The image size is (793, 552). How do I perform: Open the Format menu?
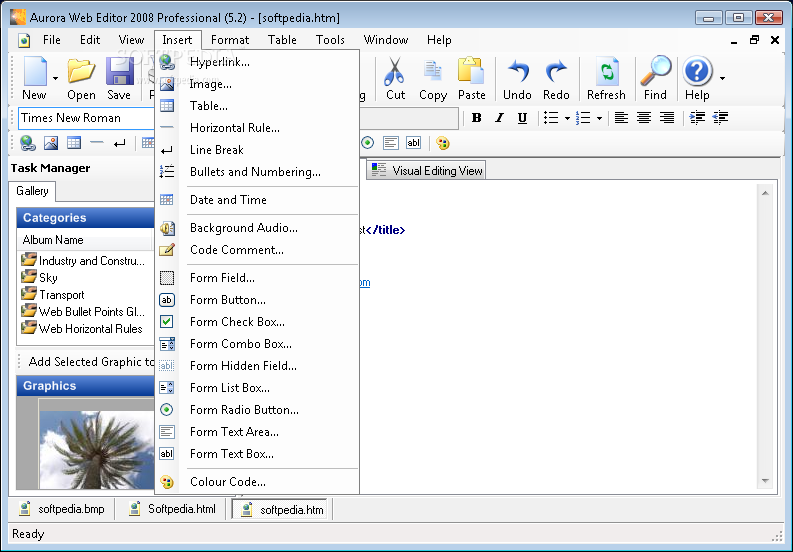click(230, 40)
